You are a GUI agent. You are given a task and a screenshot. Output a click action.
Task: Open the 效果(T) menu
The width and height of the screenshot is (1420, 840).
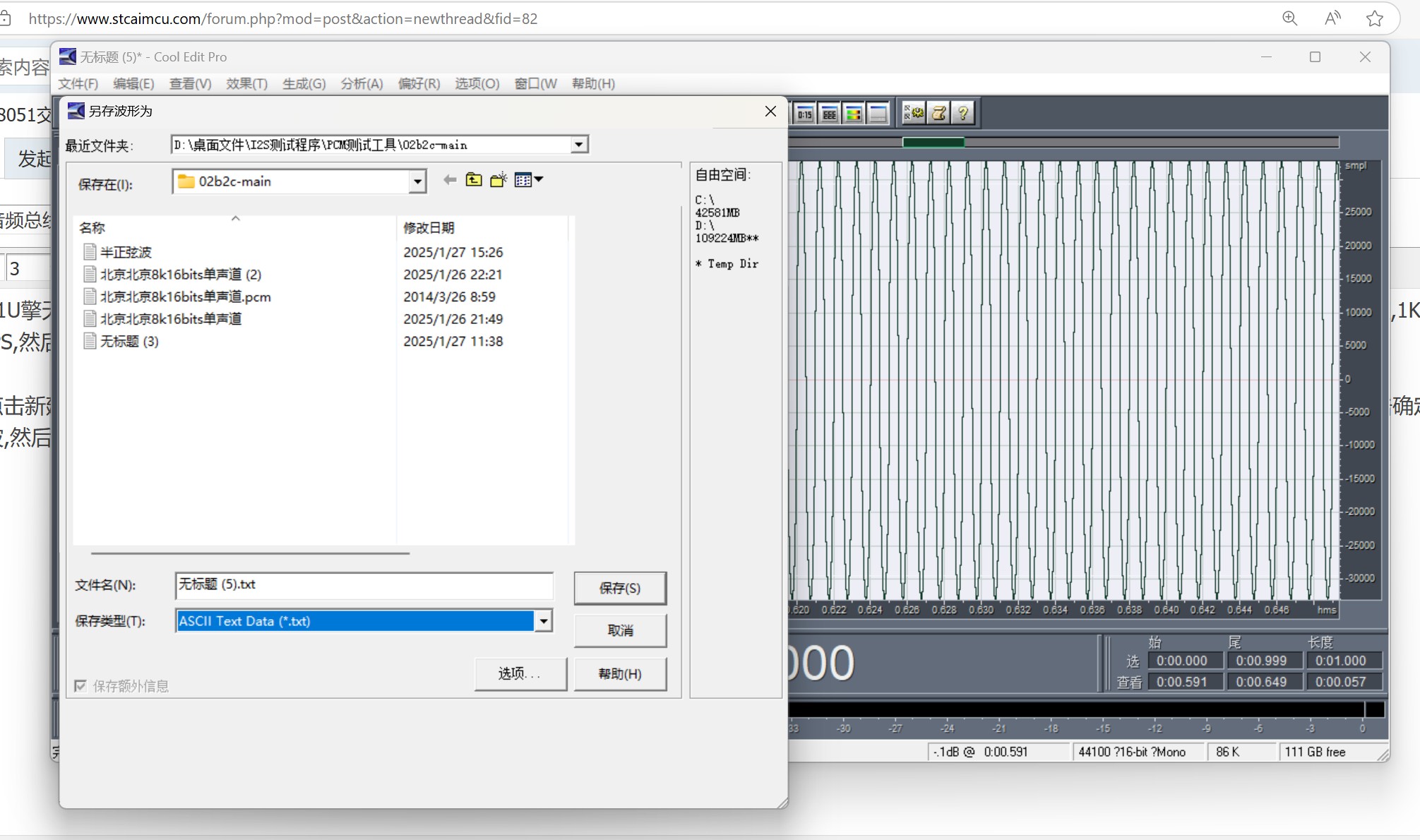coord(246,83)
